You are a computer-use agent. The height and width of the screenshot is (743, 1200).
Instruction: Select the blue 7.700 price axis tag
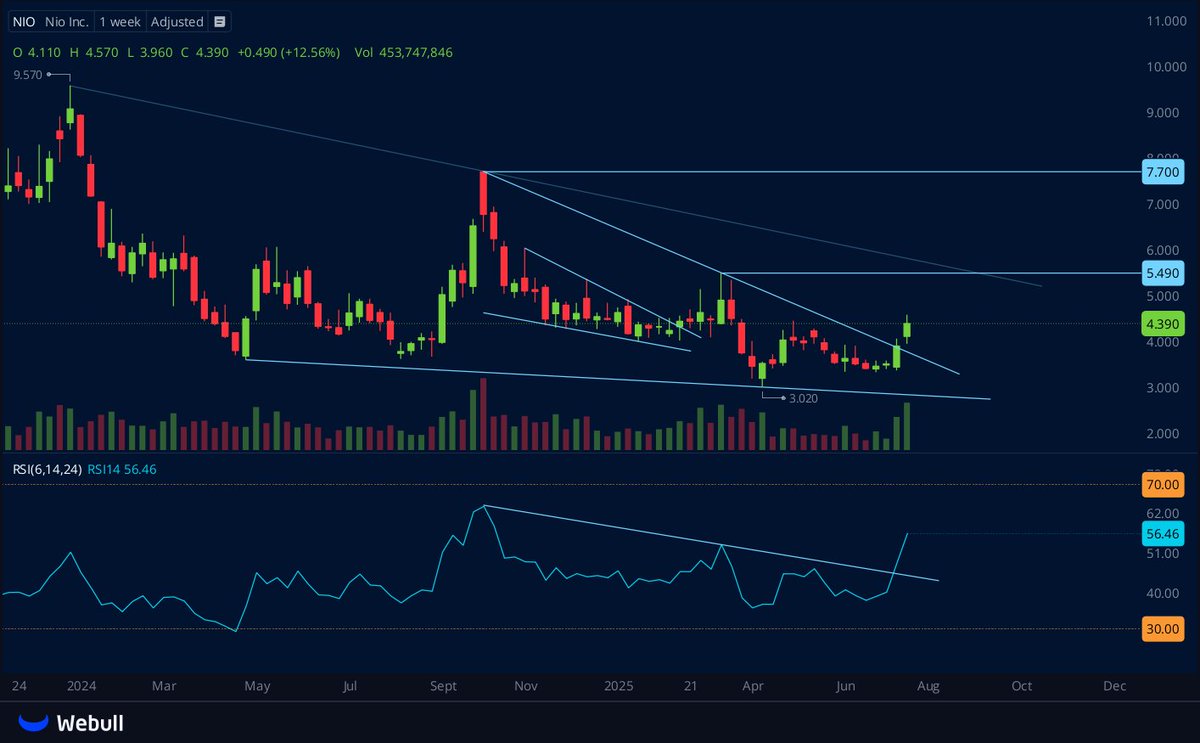(1163, 172)
